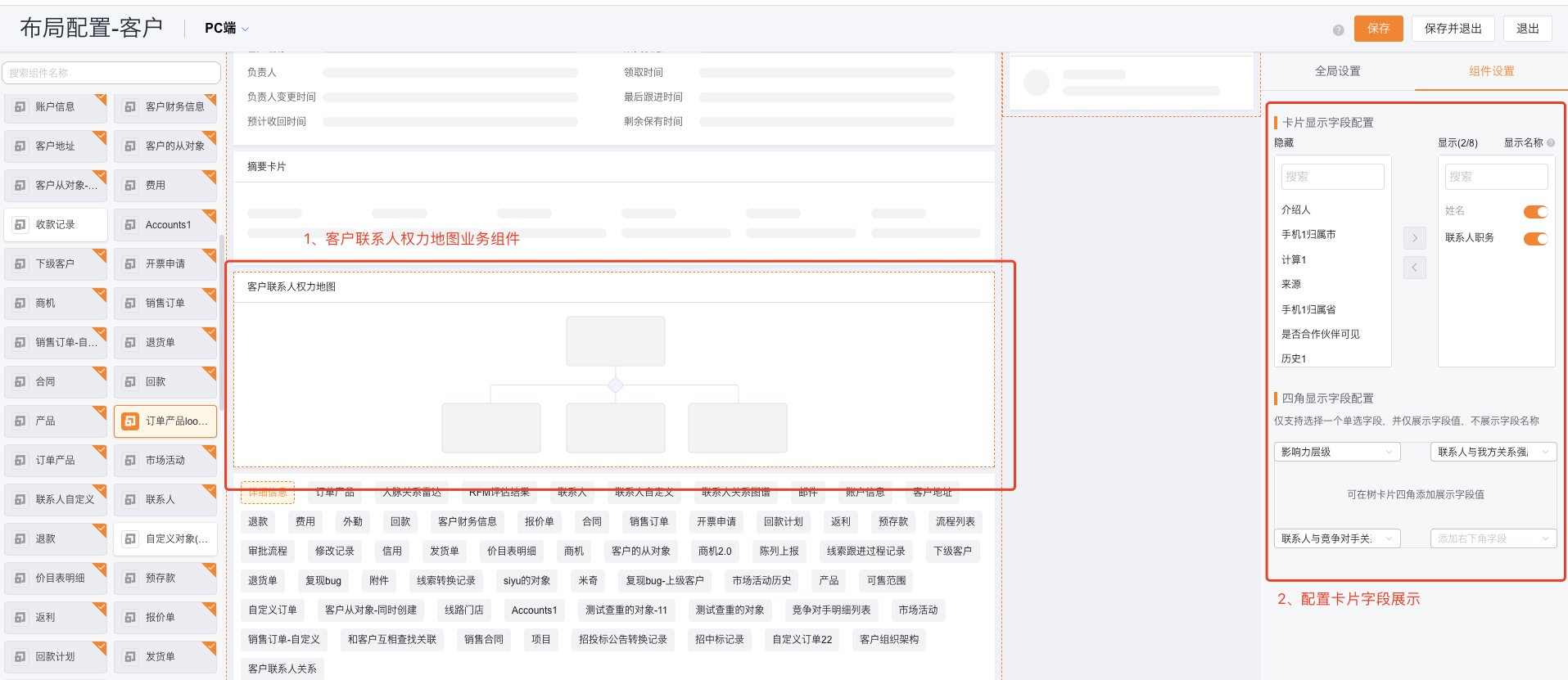
Task: Select the 客户财务信息 component icon
Action: point(130,107)
